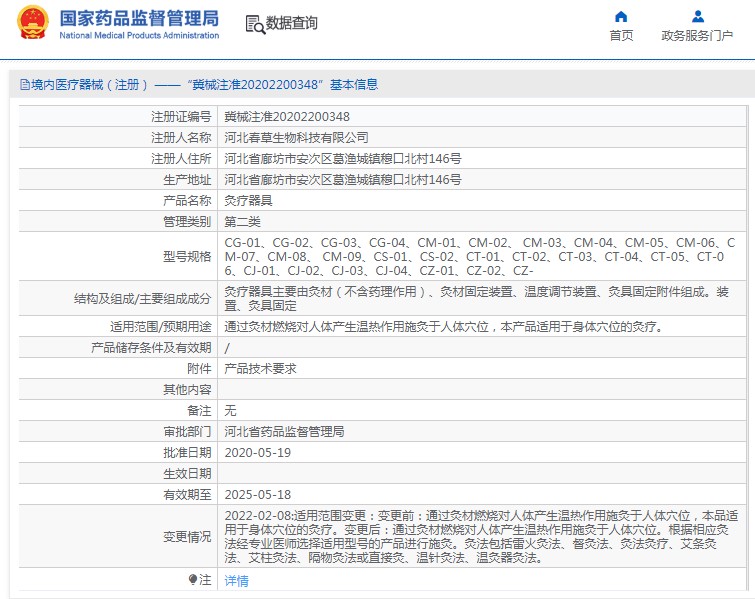Click 国家药品监督管理局 title
755x599 pixels.
pyautogui.click(x=139, y=18)
